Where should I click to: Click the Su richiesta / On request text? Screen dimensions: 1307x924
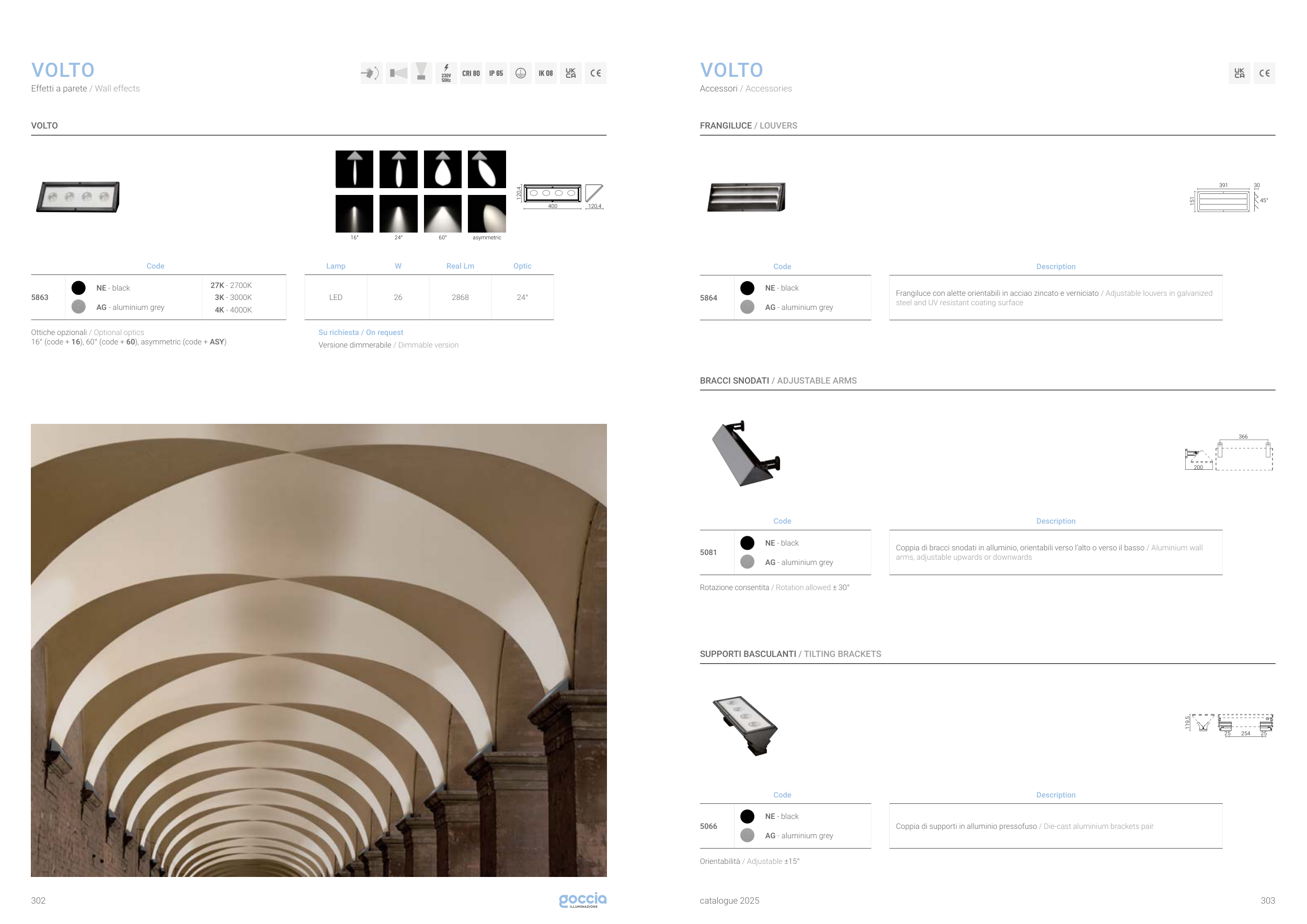[360, 332]
